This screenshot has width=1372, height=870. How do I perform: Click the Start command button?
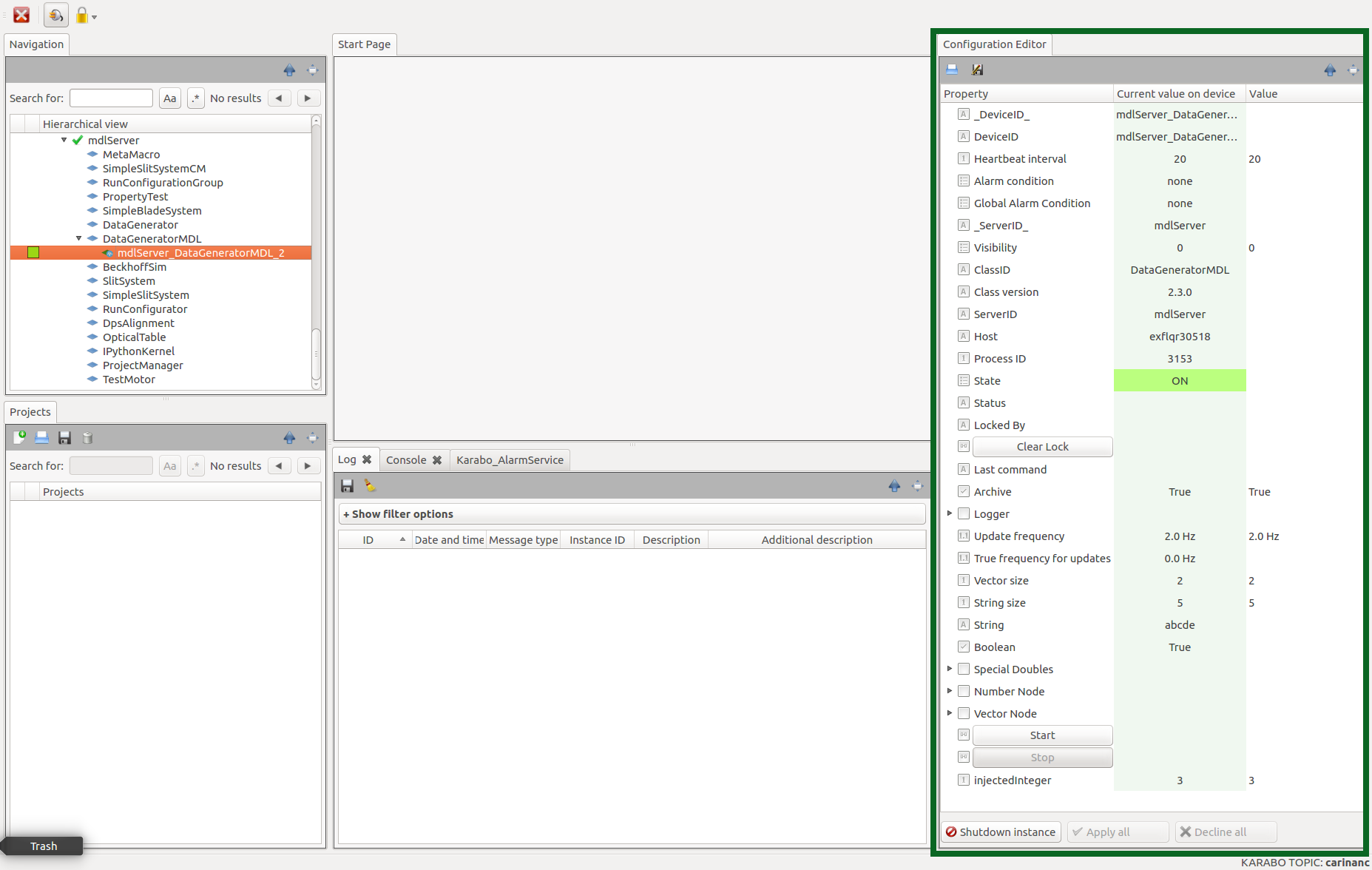[x=1042, y=735]
